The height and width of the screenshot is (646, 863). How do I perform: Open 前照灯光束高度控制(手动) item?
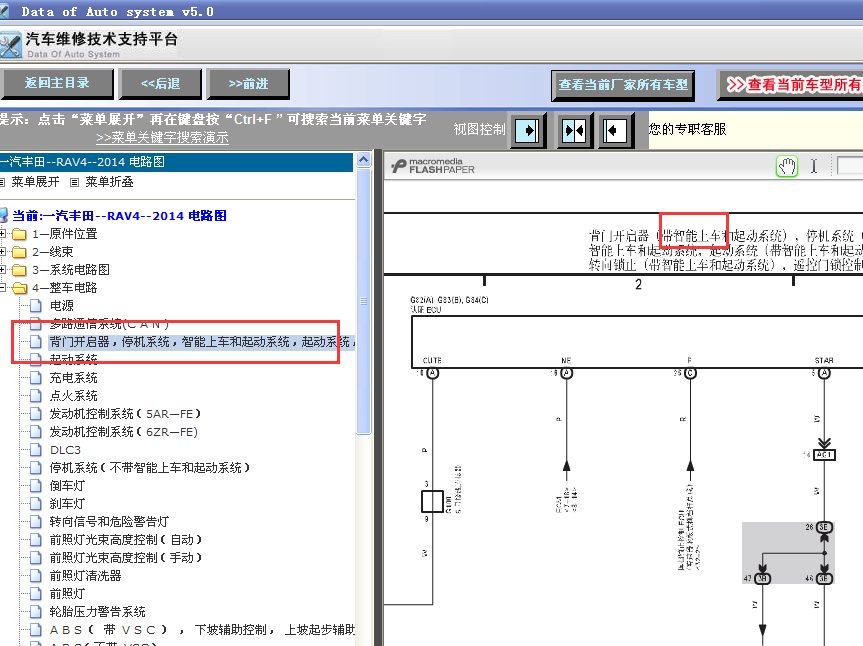[126, 558]
